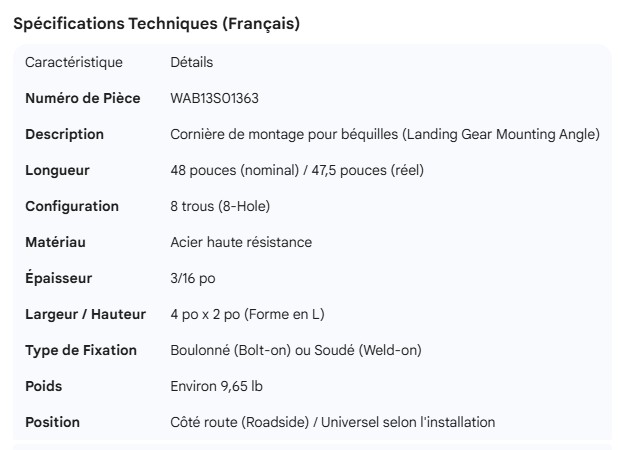Click the '8 trous (8-Hole)' value
This screenshot has height=450, width=623.
220,206
